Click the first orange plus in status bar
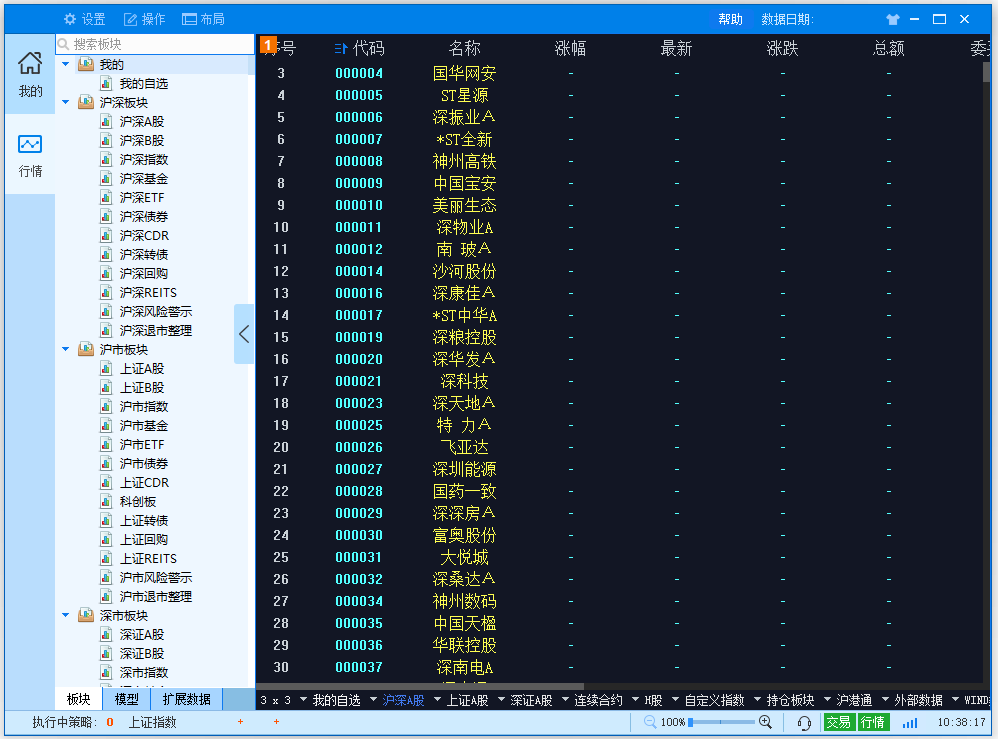The image size is (998, 739). coord(240,722)
